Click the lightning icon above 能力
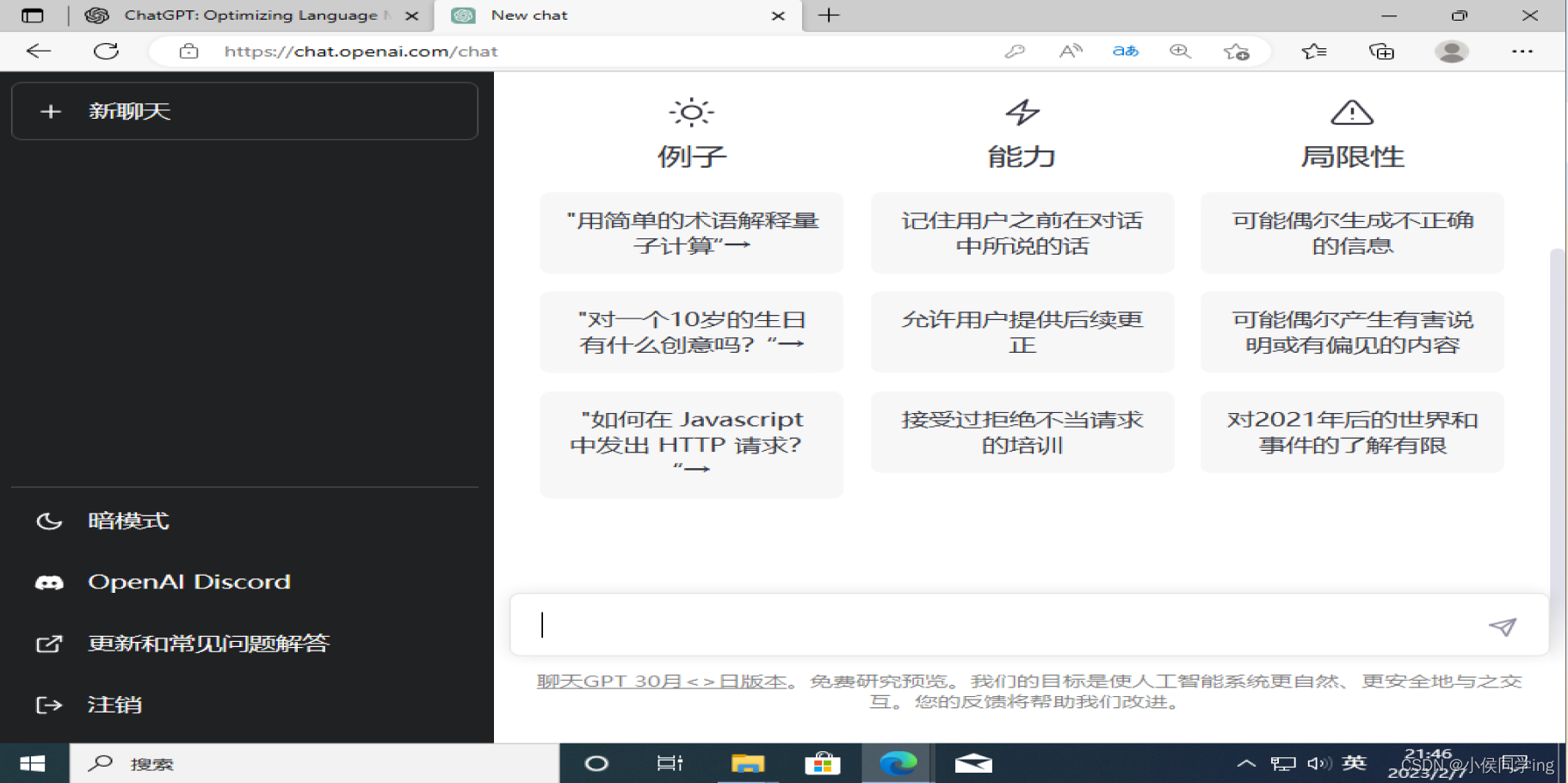The height and width of the screenshot is (783, 1568). point(1022,112)
